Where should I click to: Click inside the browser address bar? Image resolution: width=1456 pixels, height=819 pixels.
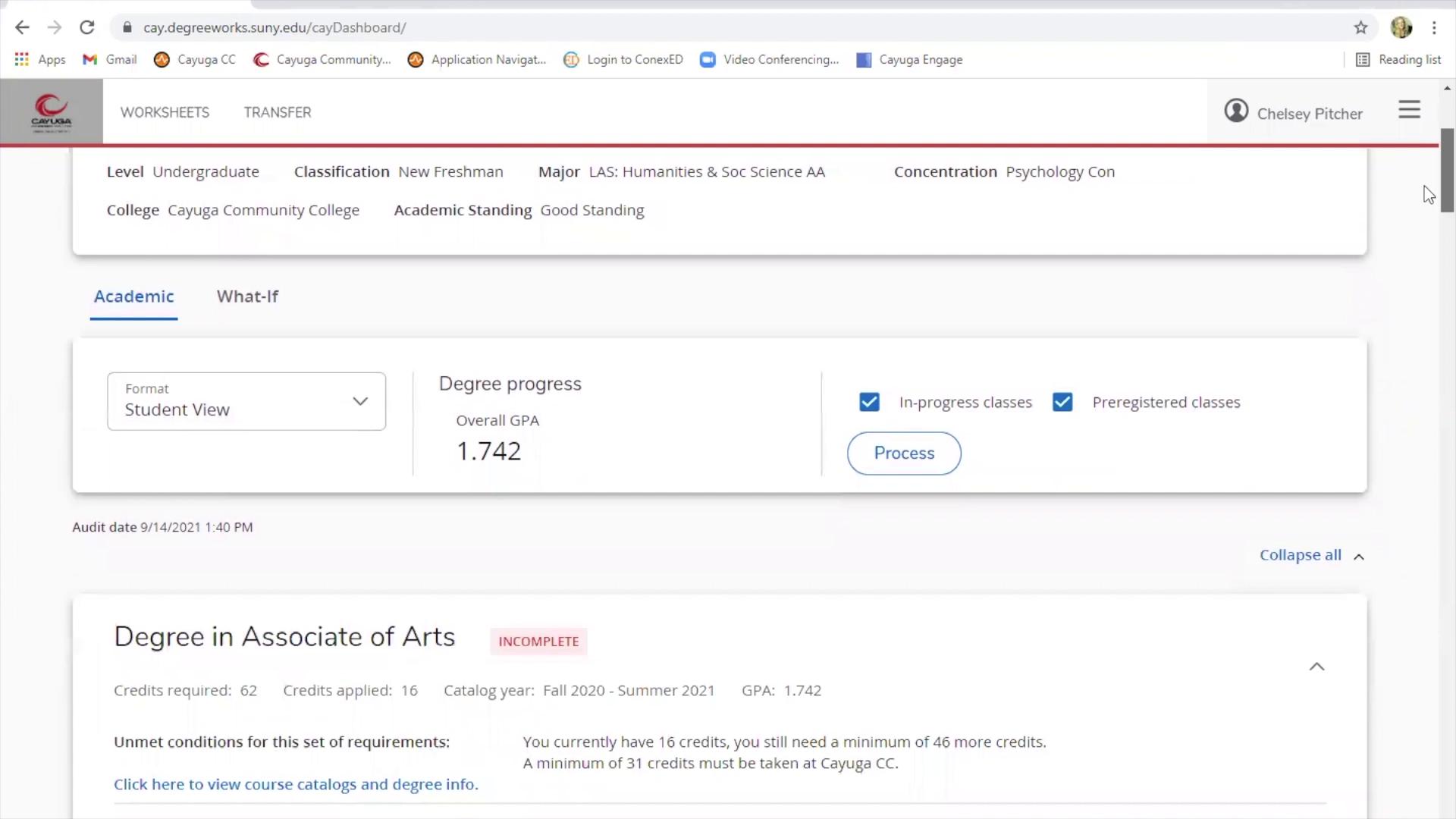(455, 27)
